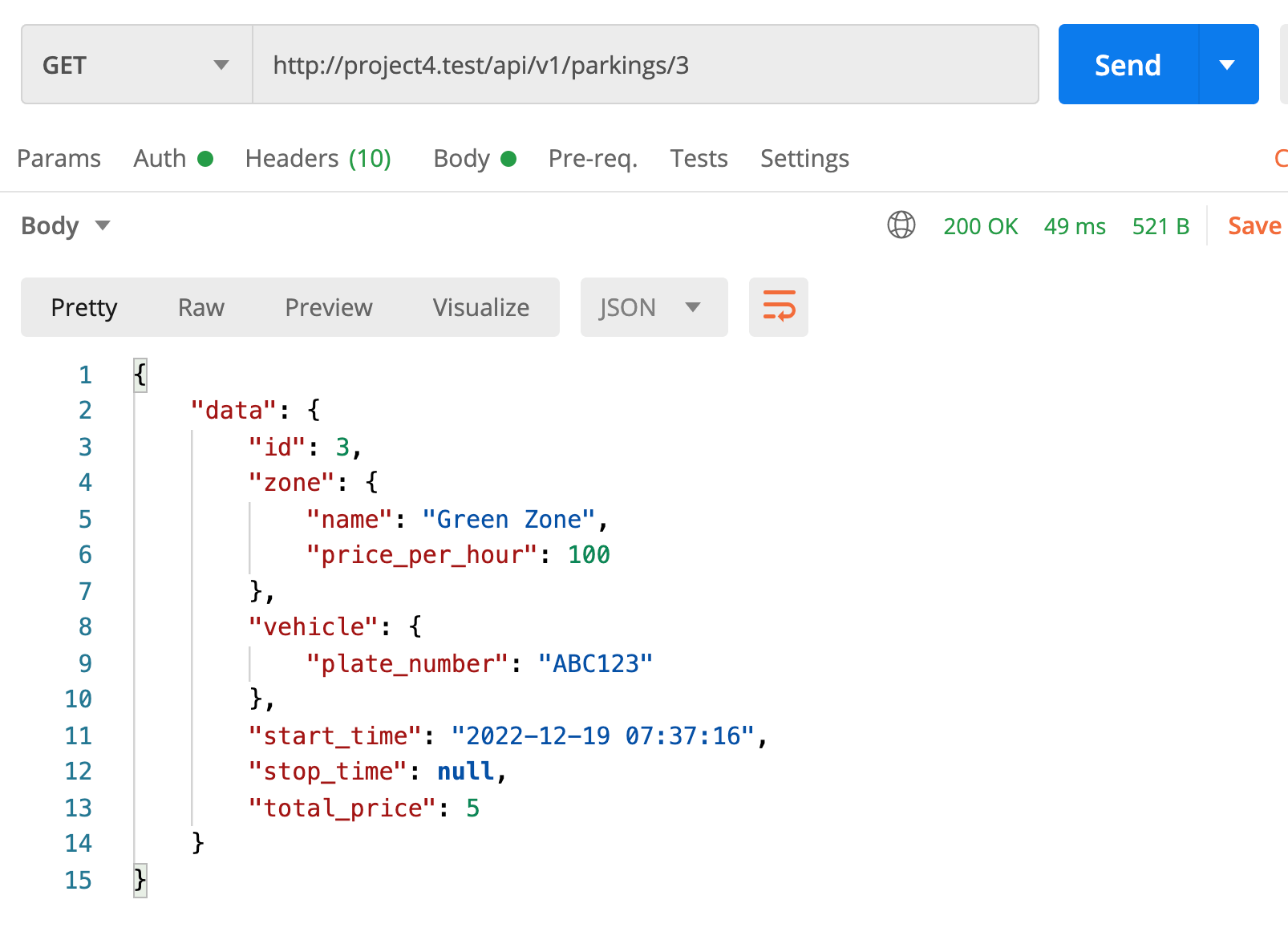
Task: Switch to the Settings tab
Action: tap(804, 158)
